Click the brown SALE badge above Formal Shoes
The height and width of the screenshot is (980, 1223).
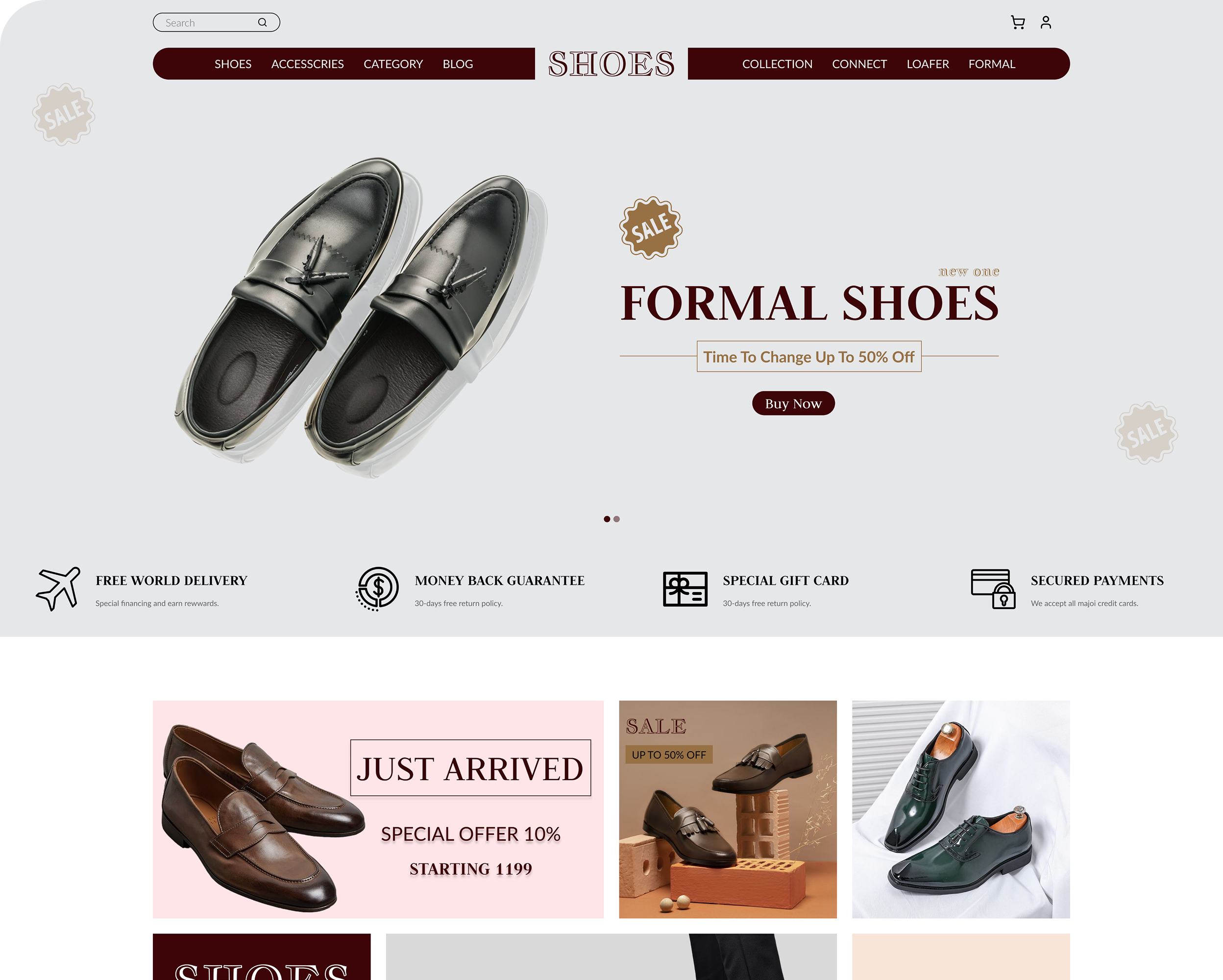pos(651,227)
